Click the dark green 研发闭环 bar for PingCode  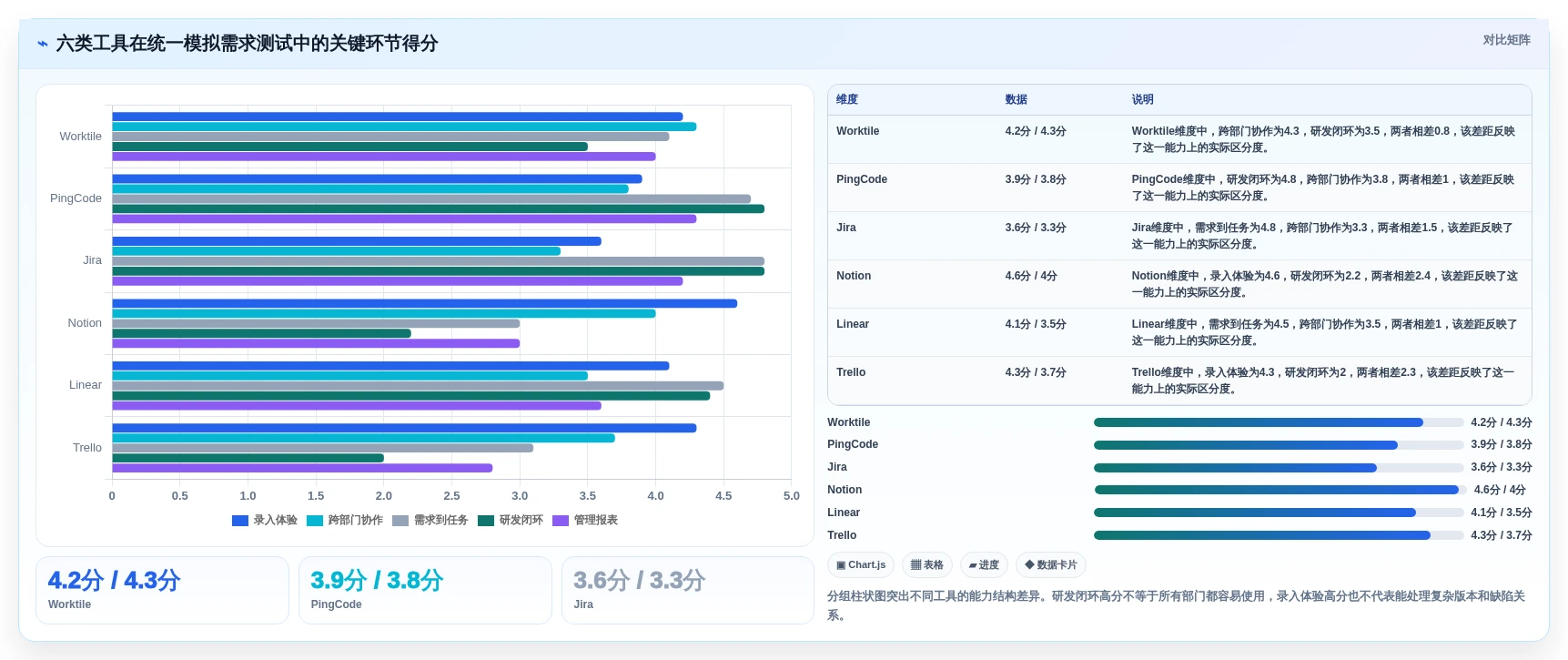tap(439, 209)
